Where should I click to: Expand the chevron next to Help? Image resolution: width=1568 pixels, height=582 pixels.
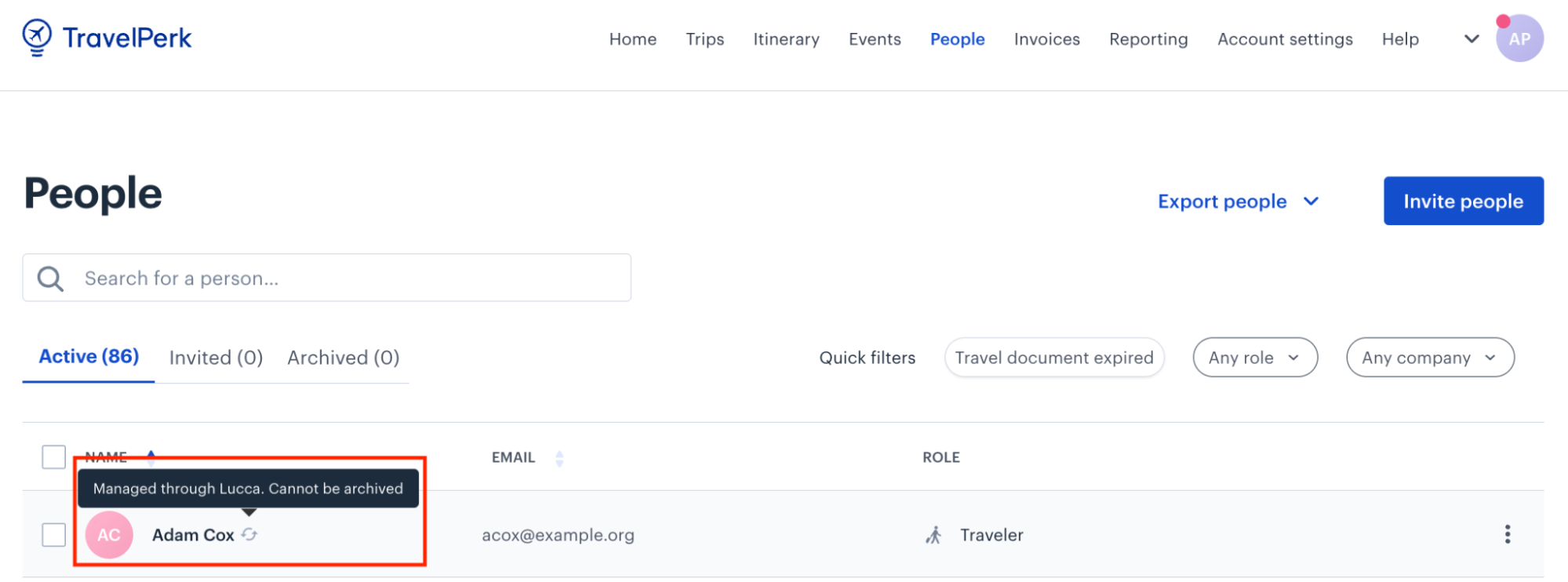1472,38
